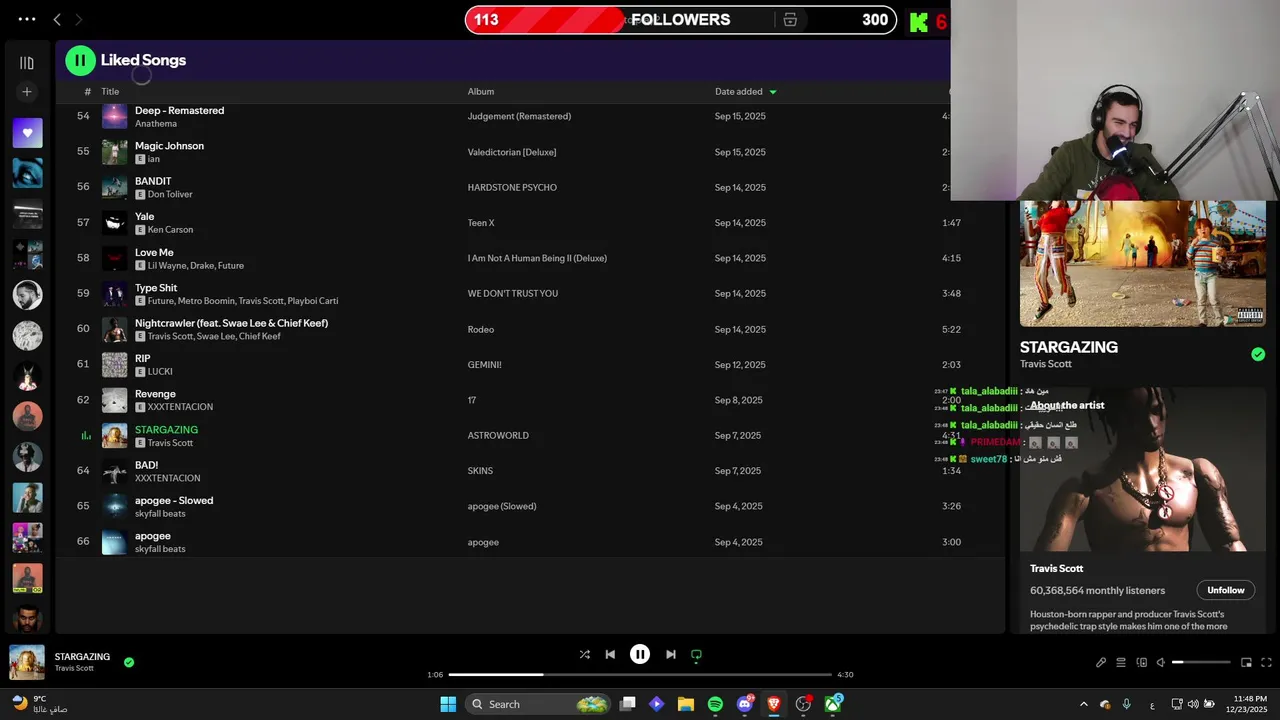Image resolution: width=1280 pixels, height=720 pixels.
Task: Select the song BAD!
Action: click(x=146, y=465)
